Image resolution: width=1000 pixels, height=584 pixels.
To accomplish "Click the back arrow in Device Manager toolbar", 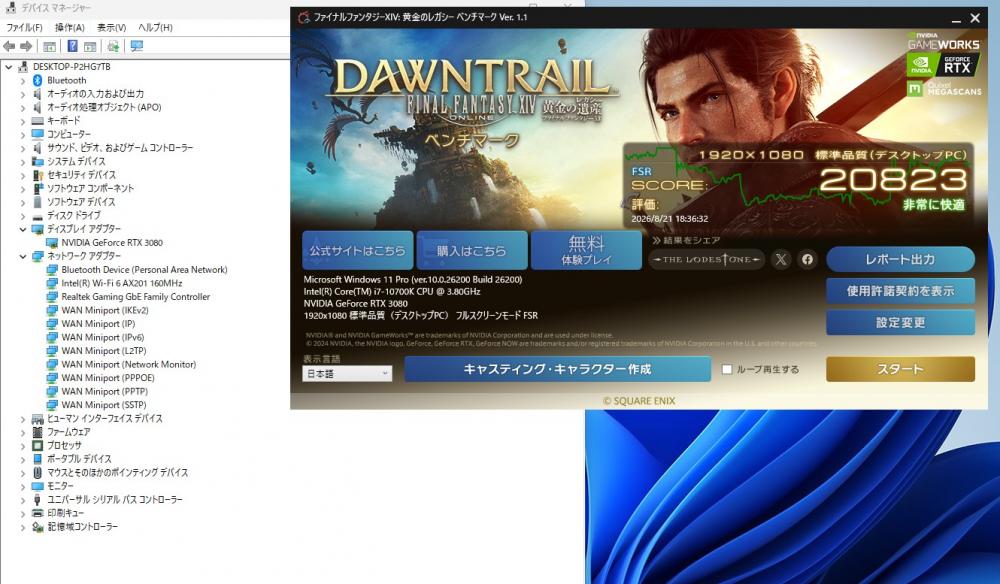I will 9,46.
